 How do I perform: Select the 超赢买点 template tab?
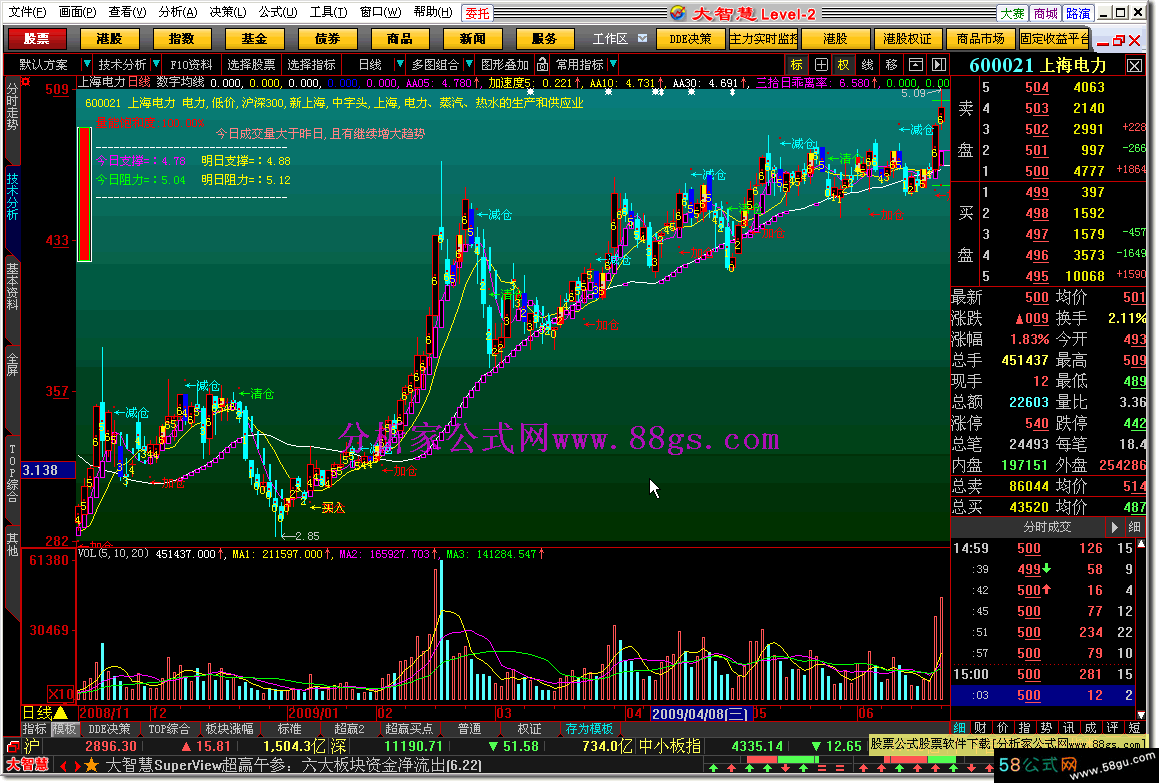[x=409, y=729]
